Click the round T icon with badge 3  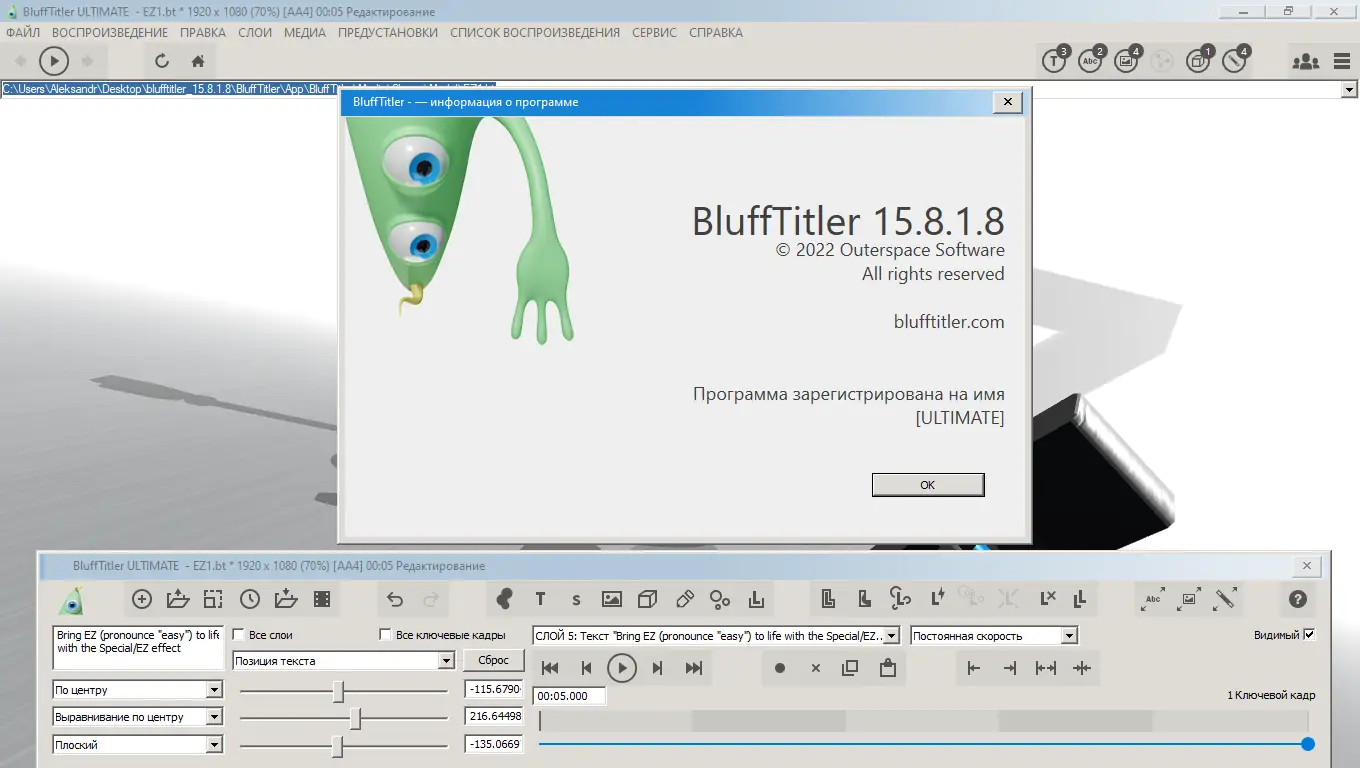(1055, 60)
